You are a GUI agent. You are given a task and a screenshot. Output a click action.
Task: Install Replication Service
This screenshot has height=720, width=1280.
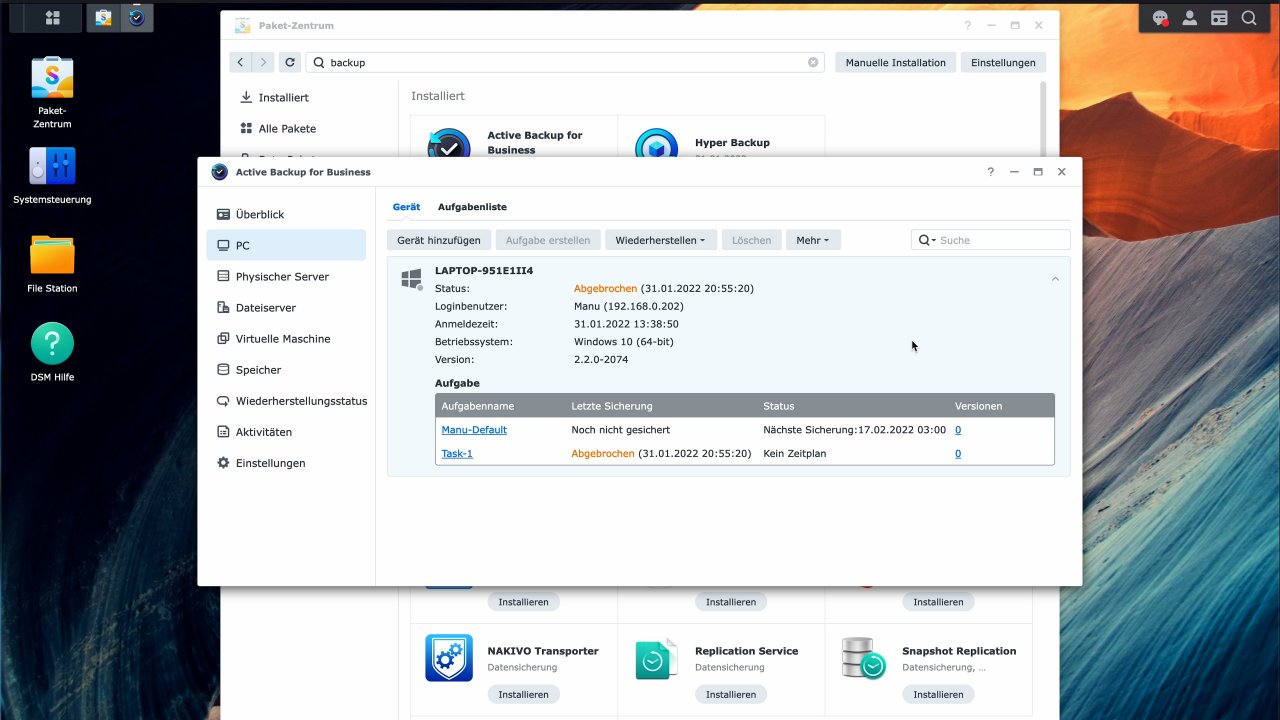tap(731, 694)
